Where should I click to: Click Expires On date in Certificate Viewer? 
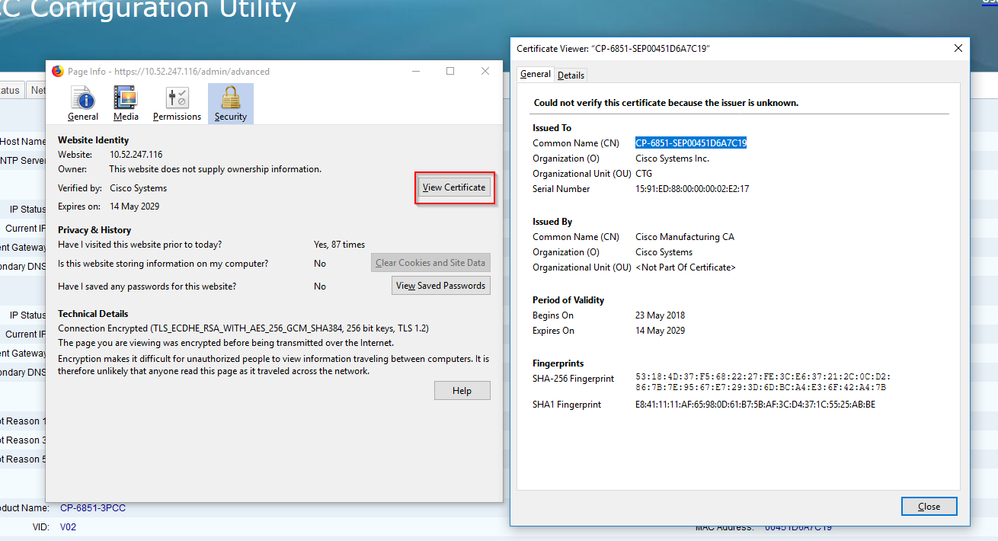(660, 331)
